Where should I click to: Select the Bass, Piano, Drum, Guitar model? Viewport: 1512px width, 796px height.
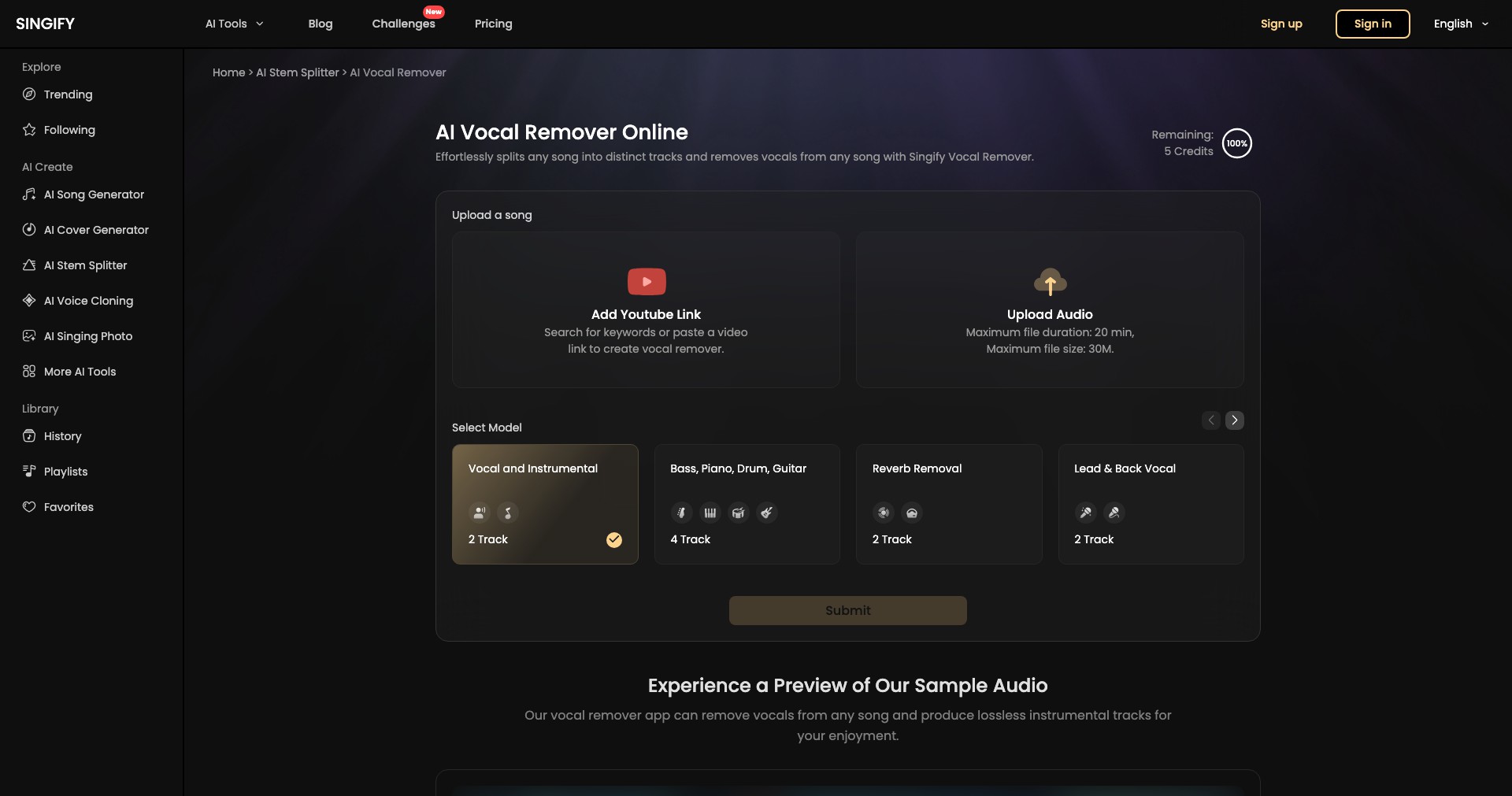tap(747, 504)
